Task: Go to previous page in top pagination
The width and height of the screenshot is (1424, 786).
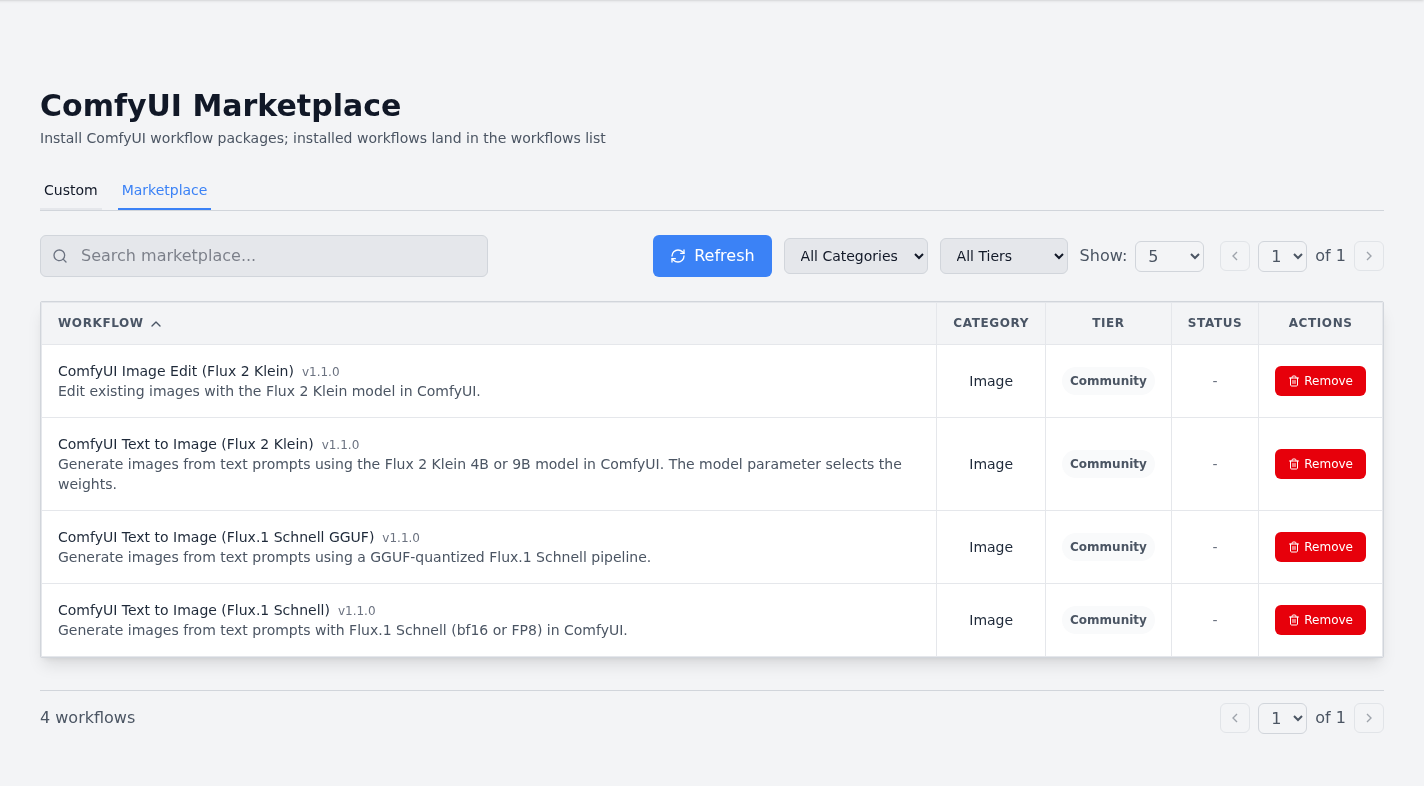Action: (x=1235, y=256)
